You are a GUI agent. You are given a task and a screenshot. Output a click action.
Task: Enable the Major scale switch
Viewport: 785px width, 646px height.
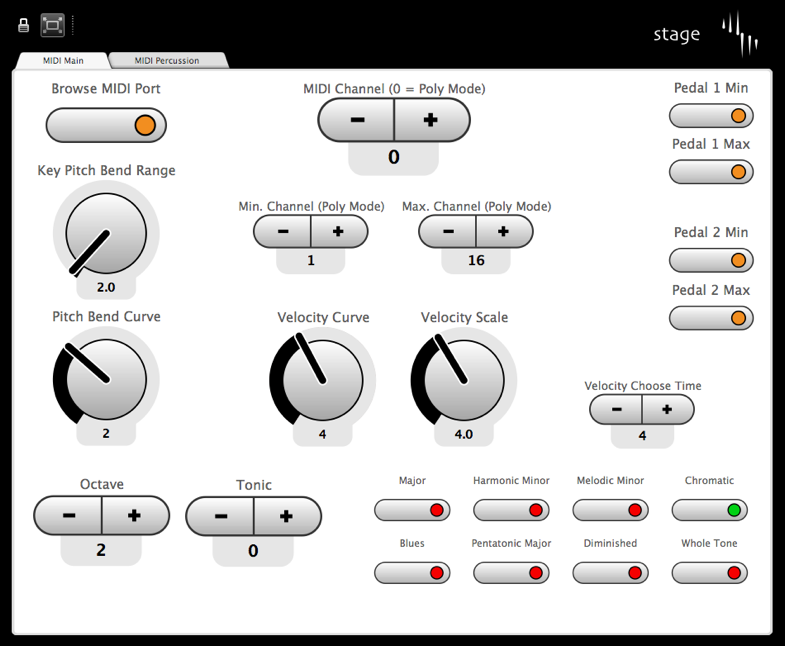(412, 510)
